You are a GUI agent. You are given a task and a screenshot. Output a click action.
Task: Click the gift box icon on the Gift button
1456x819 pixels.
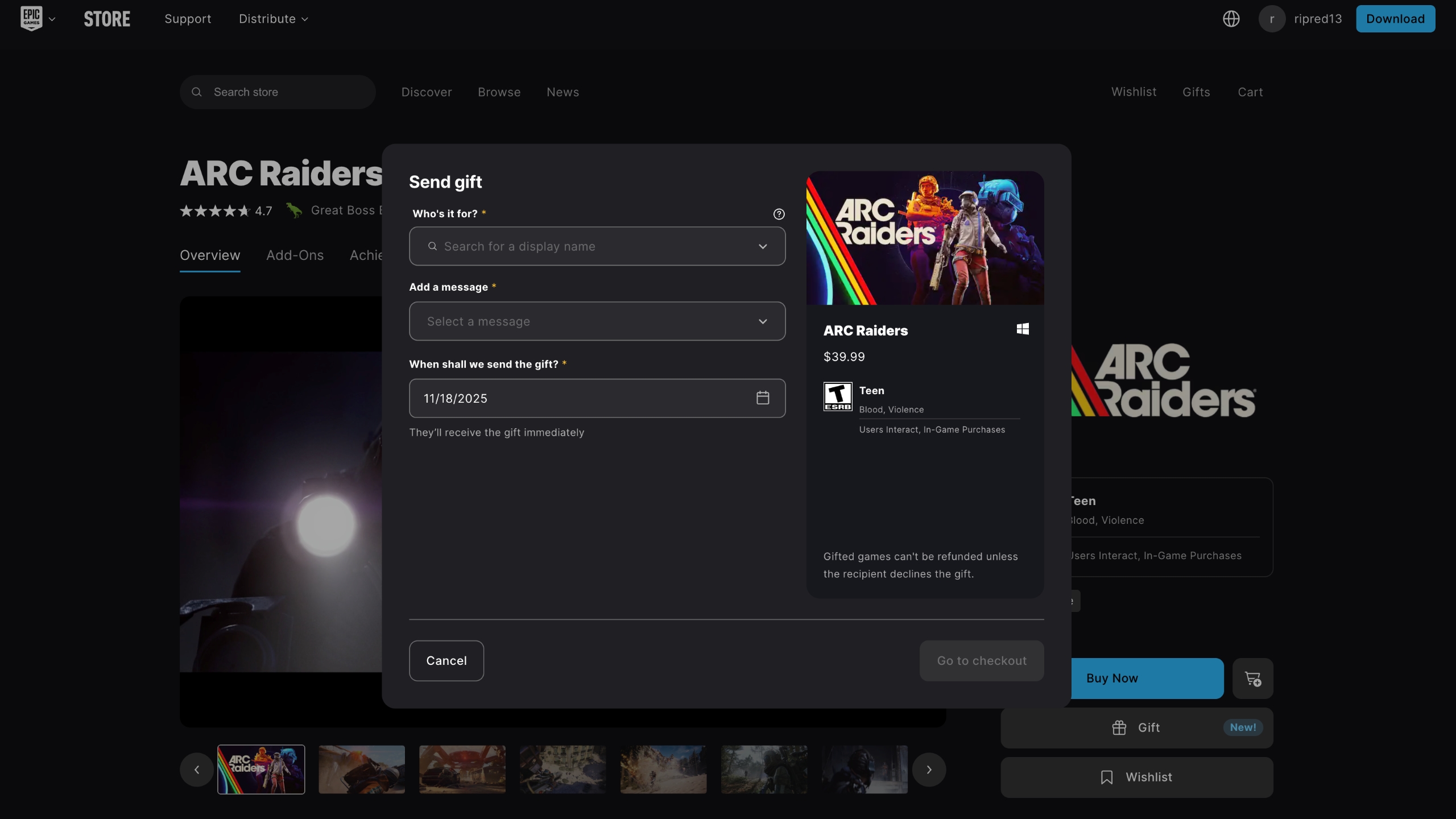(x=1119, y=727)
